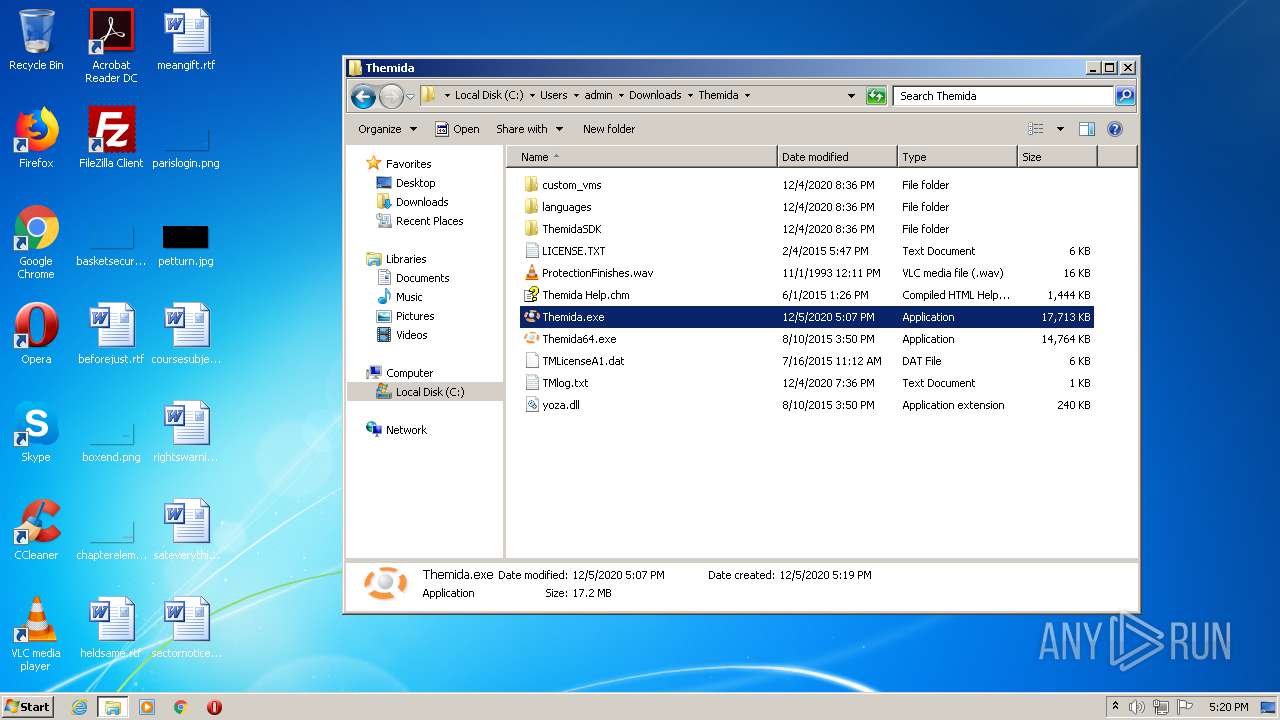Expand Local Disk (C:) breadcrumb arrow
The width and height of the screenshot is (1280, 720).
point(532,96)
